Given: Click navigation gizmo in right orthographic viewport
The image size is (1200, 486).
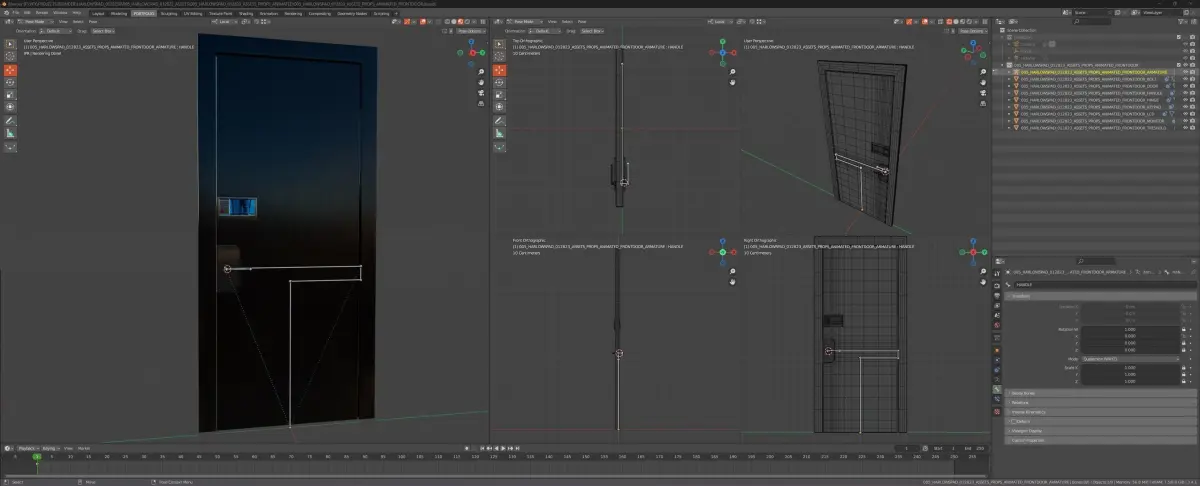Looking at the screenshot, I should tap(975, 251).
